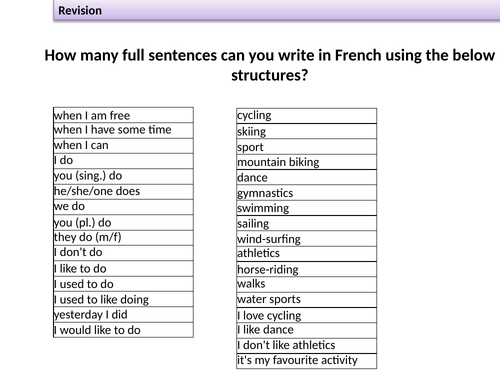Select the 'when I am free' cell
The height and width of the screenshot is (375, 500).
tap(123, 115)
